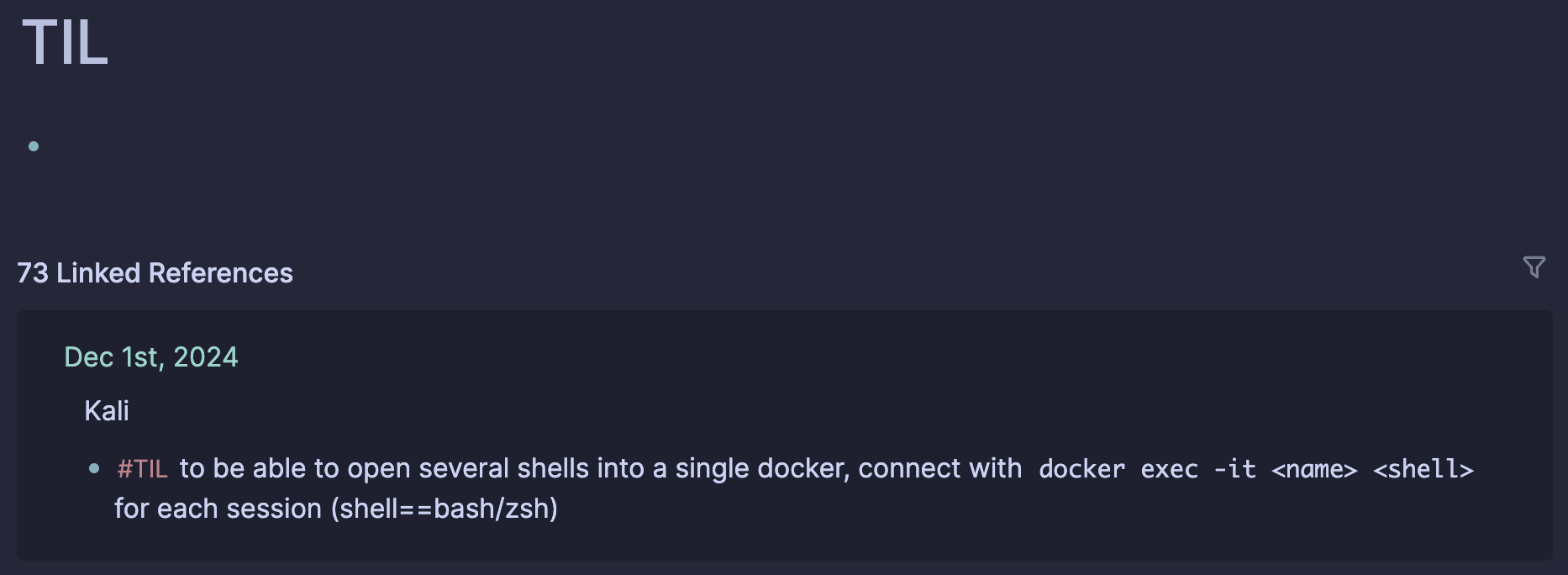Click the bullet of the empty block
Viewport: 1568px width, 575px height.
[x=34, y=146]
